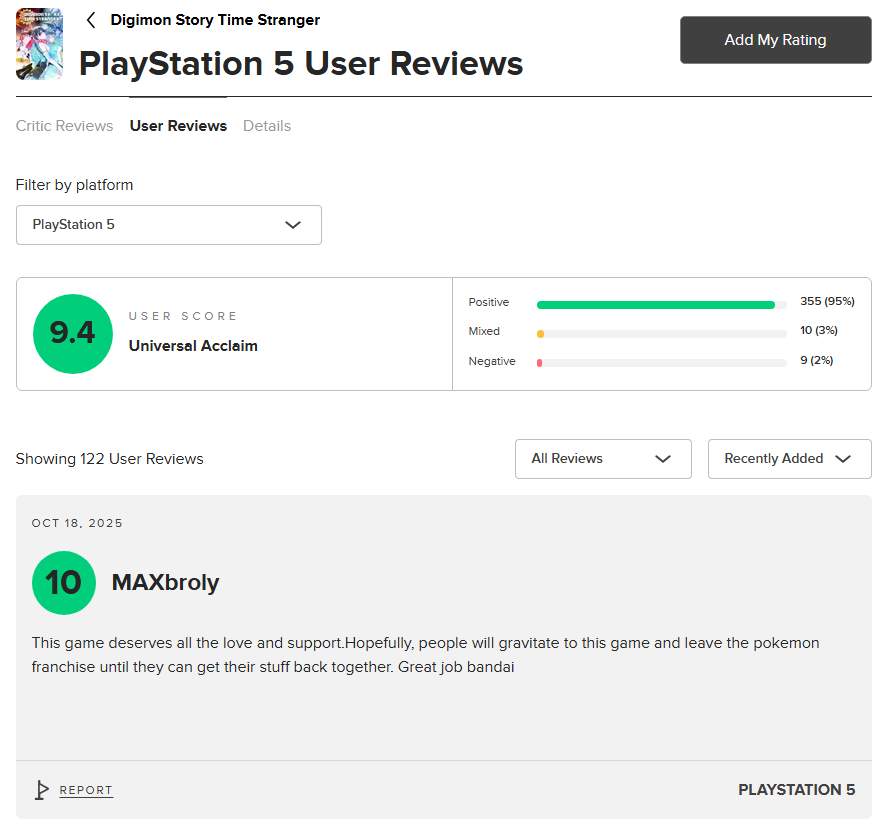879x822 pixels.
Task: Click the back chevron beside Digimon Story Time Stranger
Action: point(91,20)
